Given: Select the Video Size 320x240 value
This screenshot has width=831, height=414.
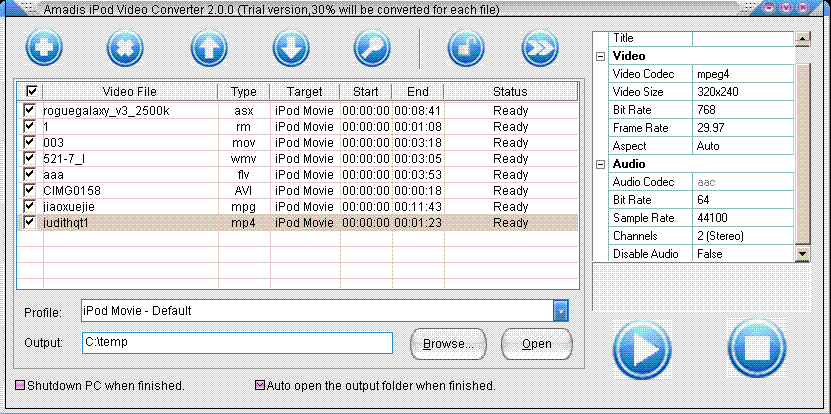Looking at the screenshot, I should [743, 92].
